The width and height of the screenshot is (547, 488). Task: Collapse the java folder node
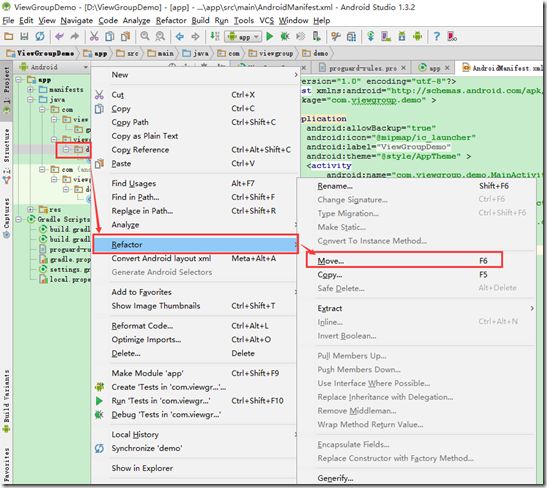coord(31,100)
